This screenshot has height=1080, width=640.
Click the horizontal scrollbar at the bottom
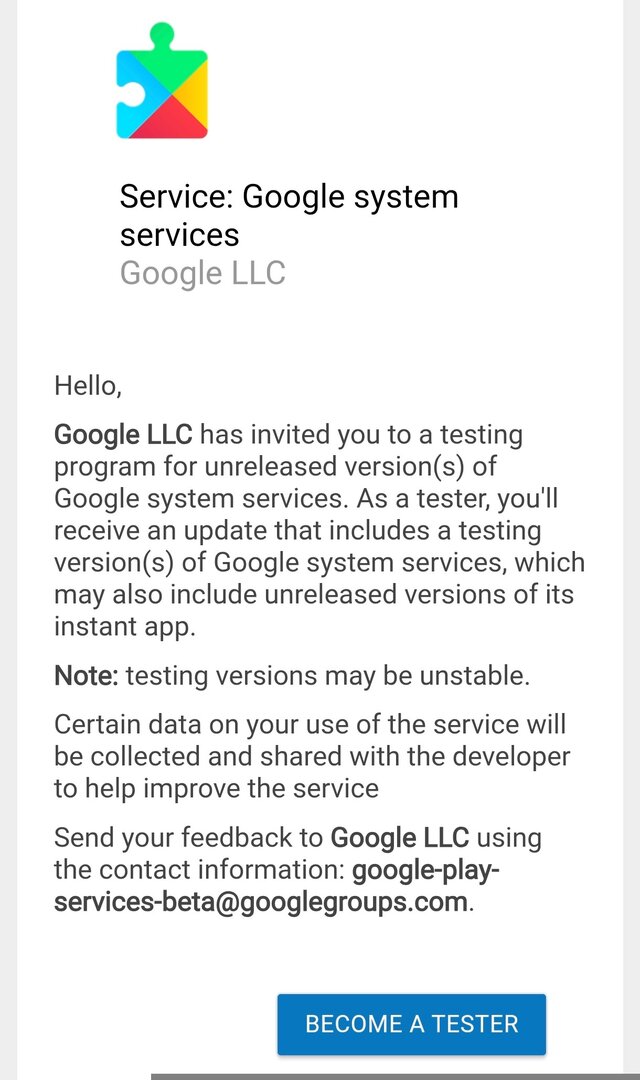coord(394,1076)
